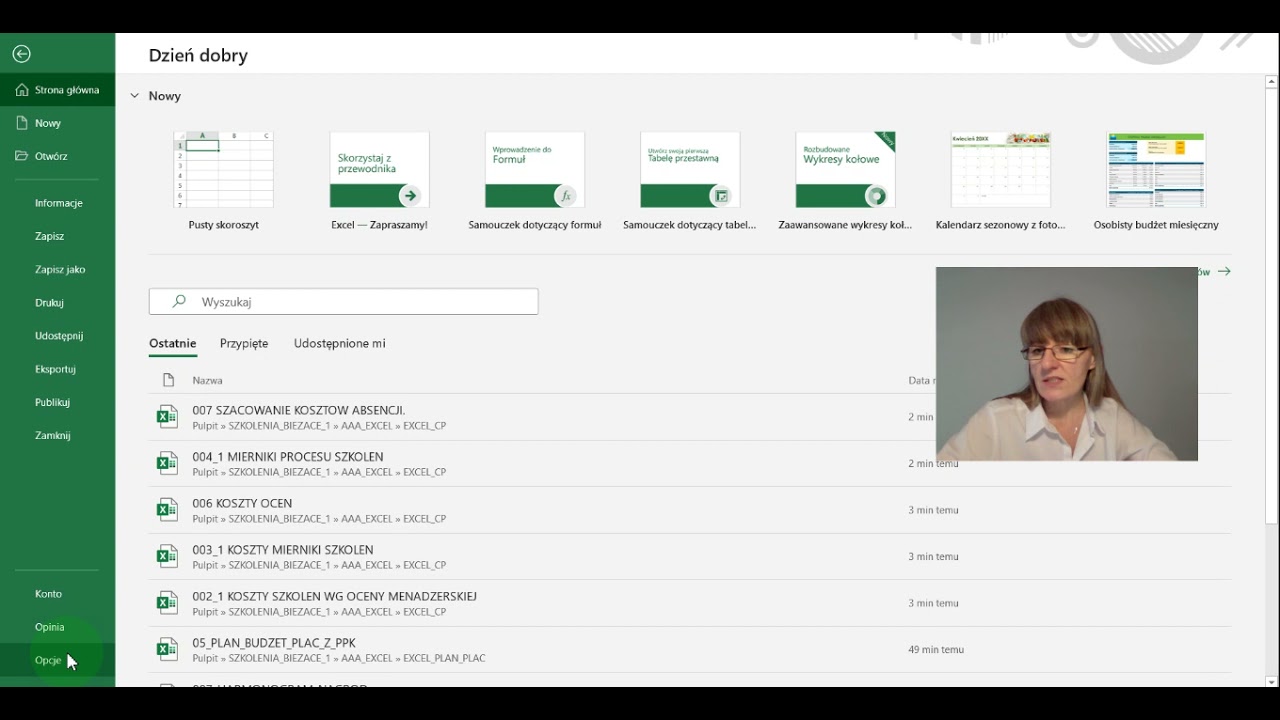1280x720 pixels.
Task: Open Pusty skoroszyt blank workbook template
Action: 224,181
